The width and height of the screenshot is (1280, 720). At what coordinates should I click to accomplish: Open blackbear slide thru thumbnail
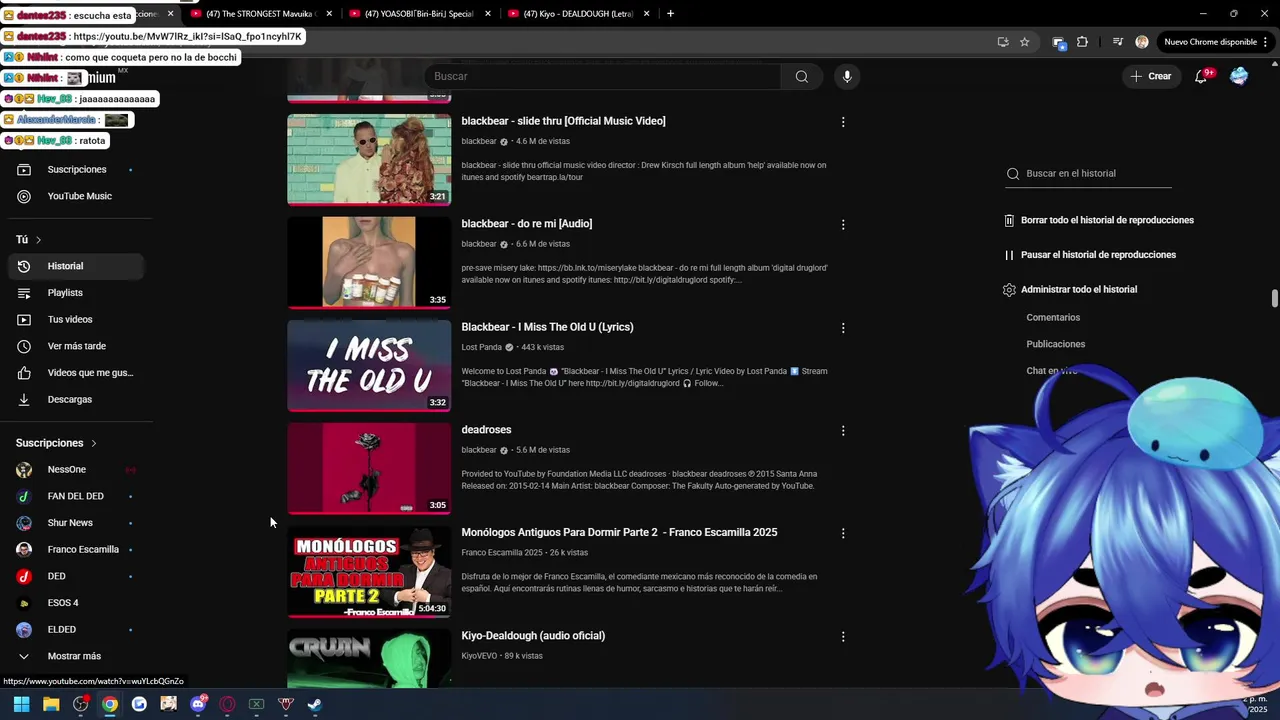tap(369, 160)
